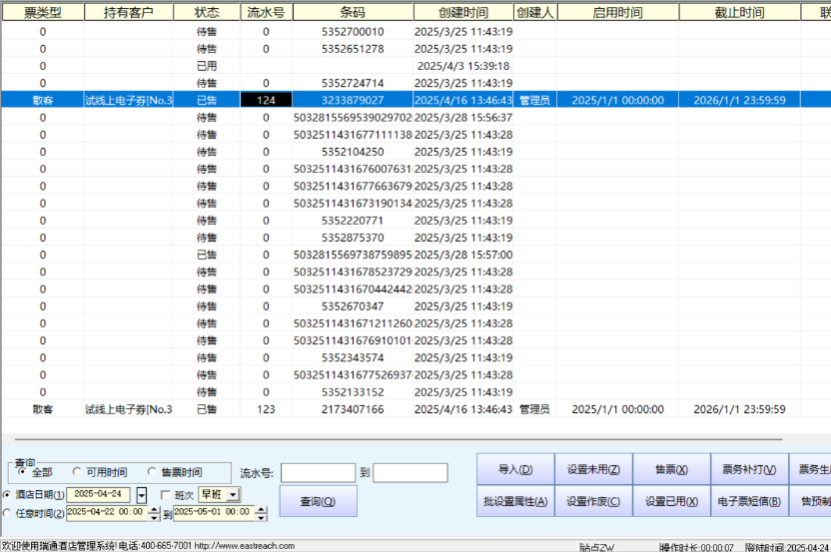Click the end datetime spinner arrows
The image size is (831, 553).
(262, 513)
